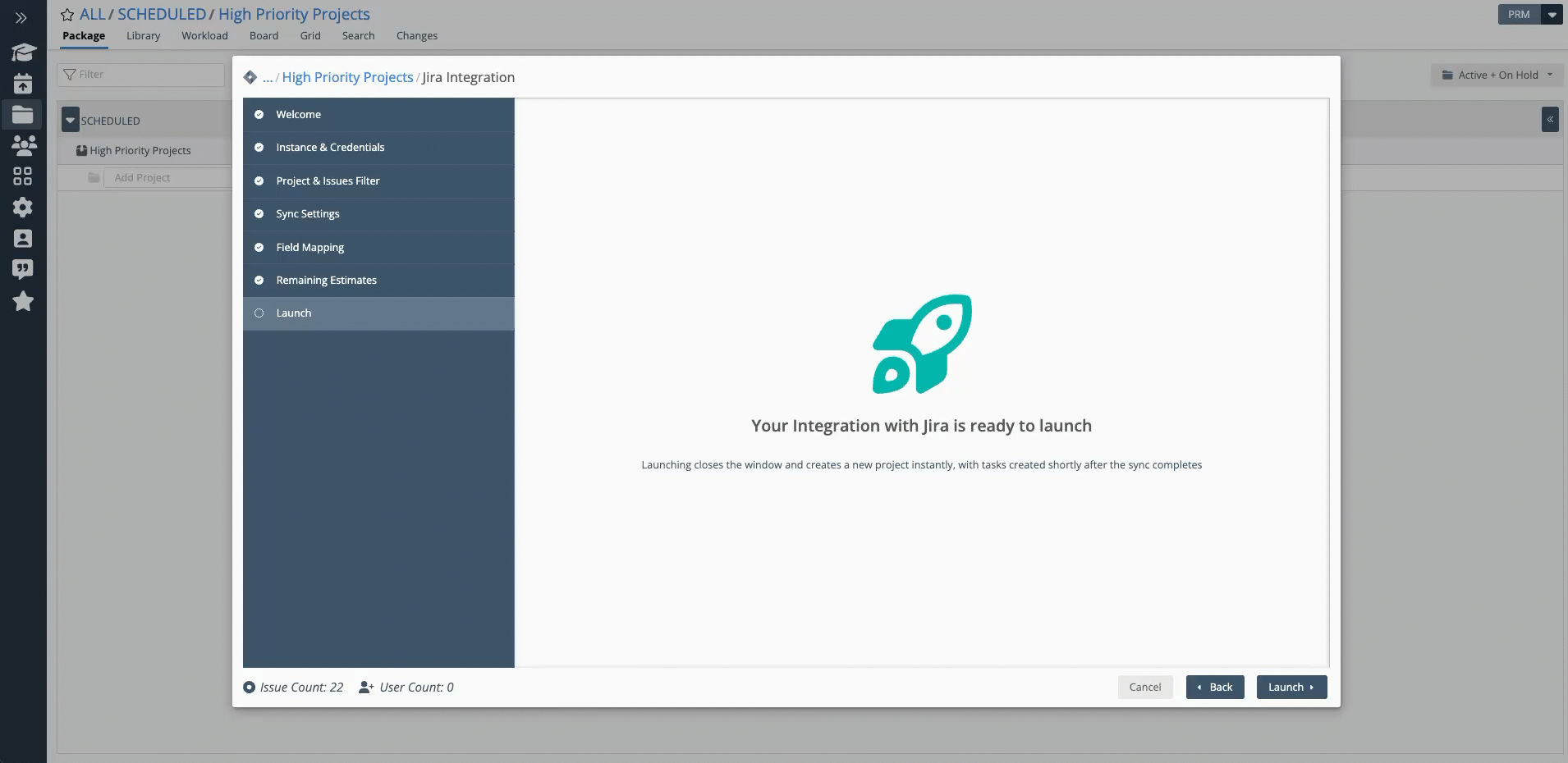Select the Launch step radio circle
Image resolution: width=1568 pixels, height=763 pixels.
tap(259, 313)
